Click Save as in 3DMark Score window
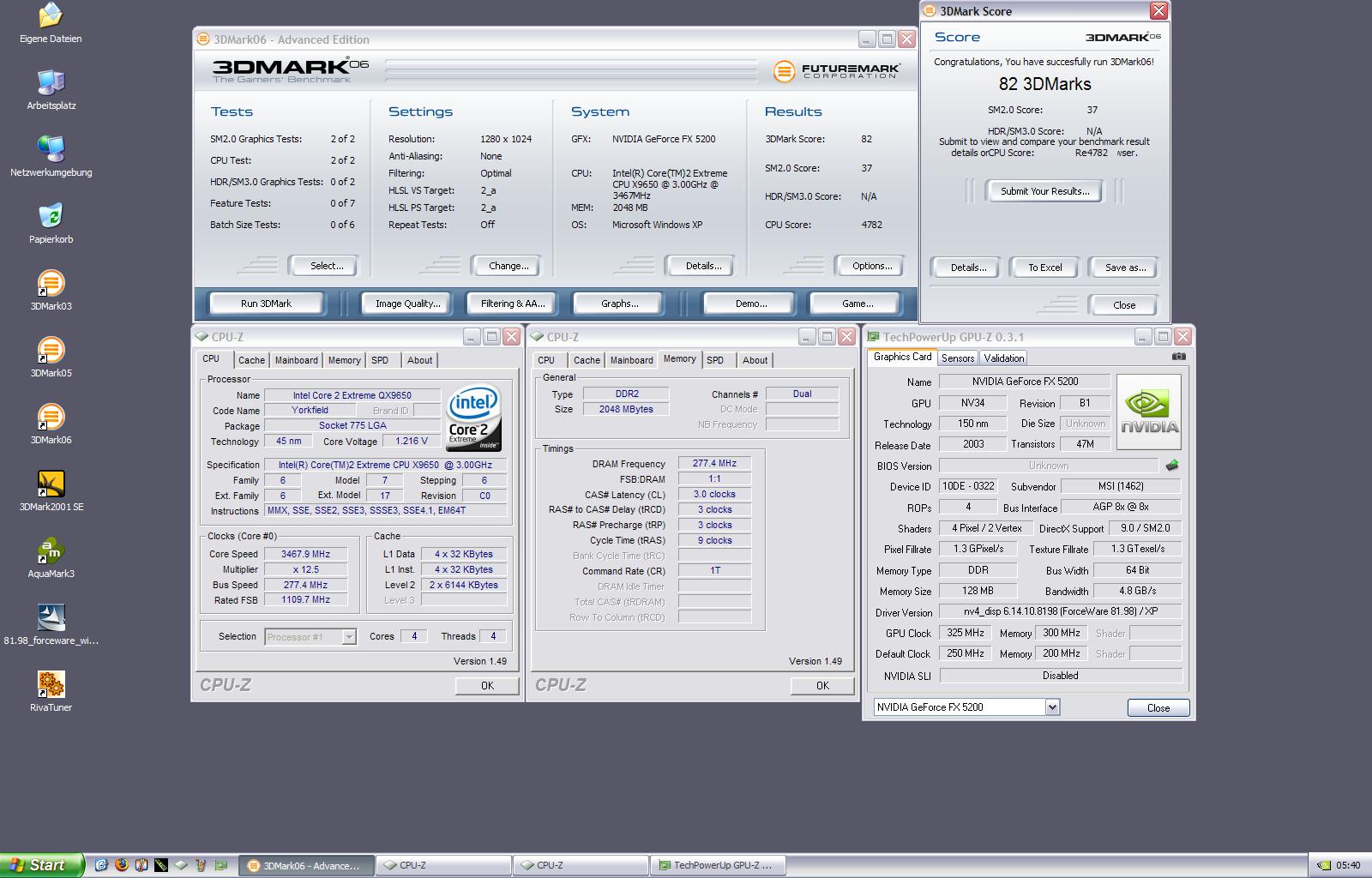Screen dimensions: 1372x878 1124,268
